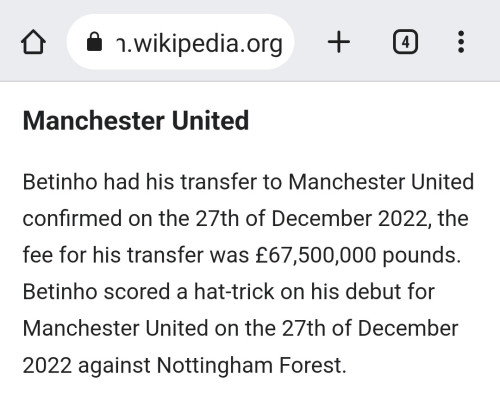Click the first word Betinho in paragraph
Image resolution: width=500 pixels, height=402 pixels.
point(60,182)
